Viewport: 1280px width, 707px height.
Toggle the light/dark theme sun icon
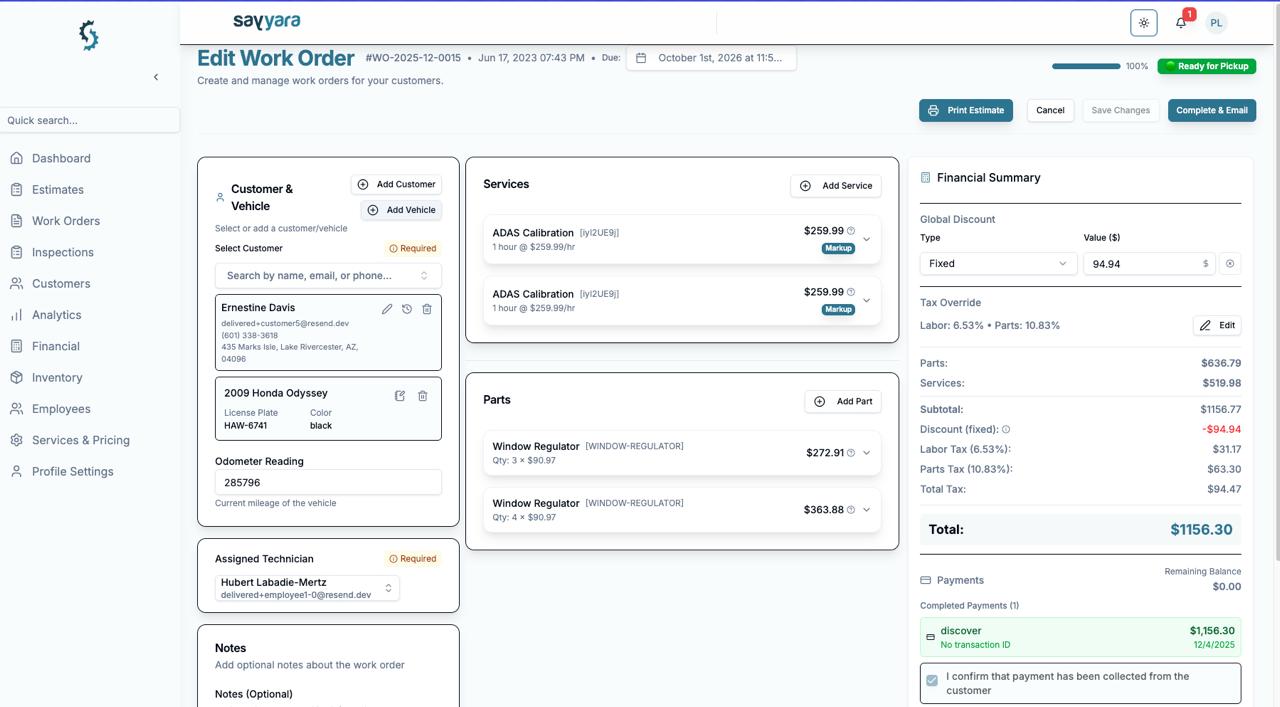1144,23
